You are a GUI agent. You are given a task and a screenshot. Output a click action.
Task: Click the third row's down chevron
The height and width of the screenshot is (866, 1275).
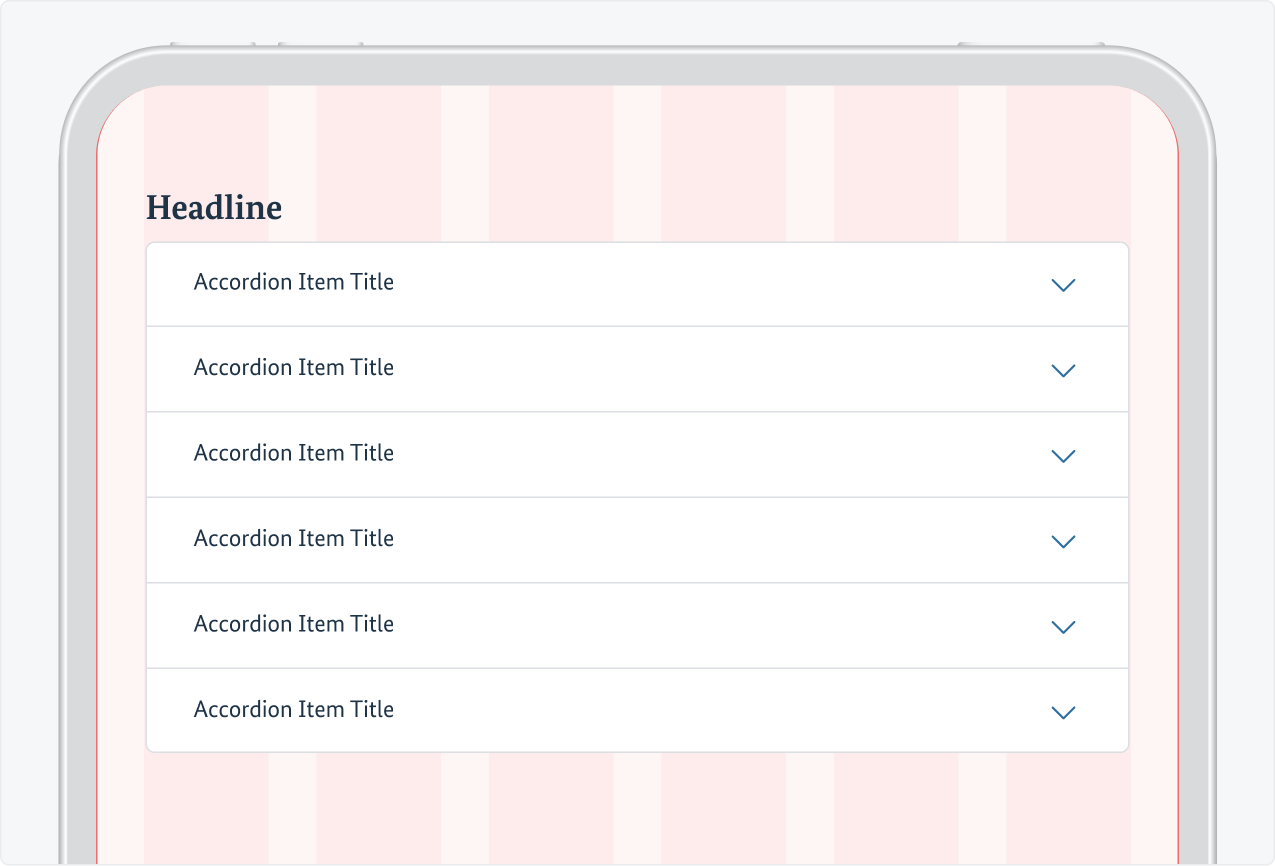coord(1063,456)
